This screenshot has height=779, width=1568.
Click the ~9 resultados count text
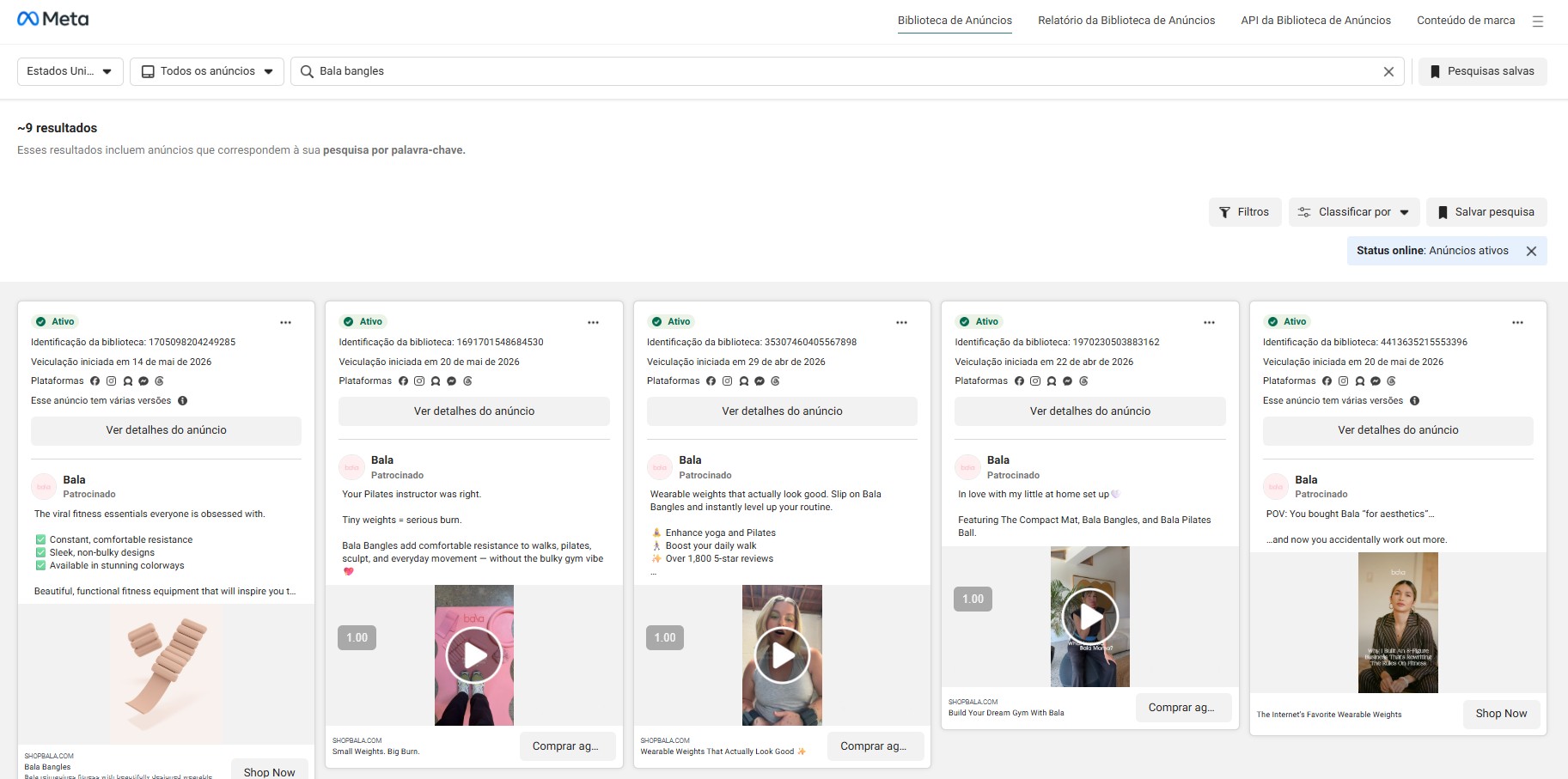(x=57, y=128)
